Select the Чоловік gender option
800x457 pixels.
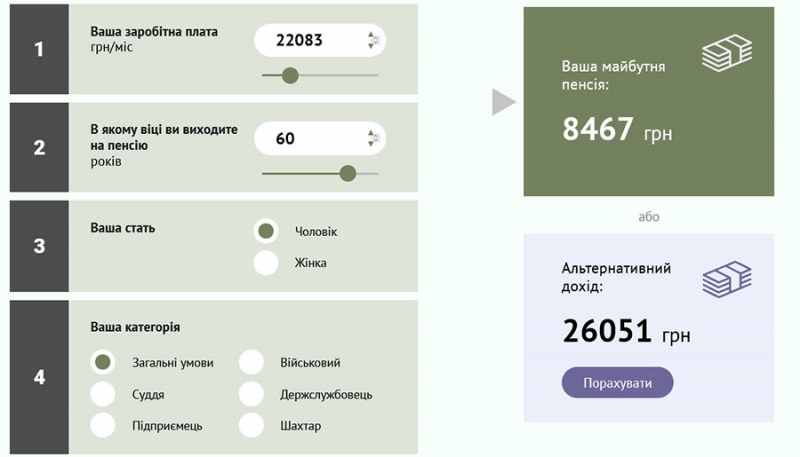(266, 231)
